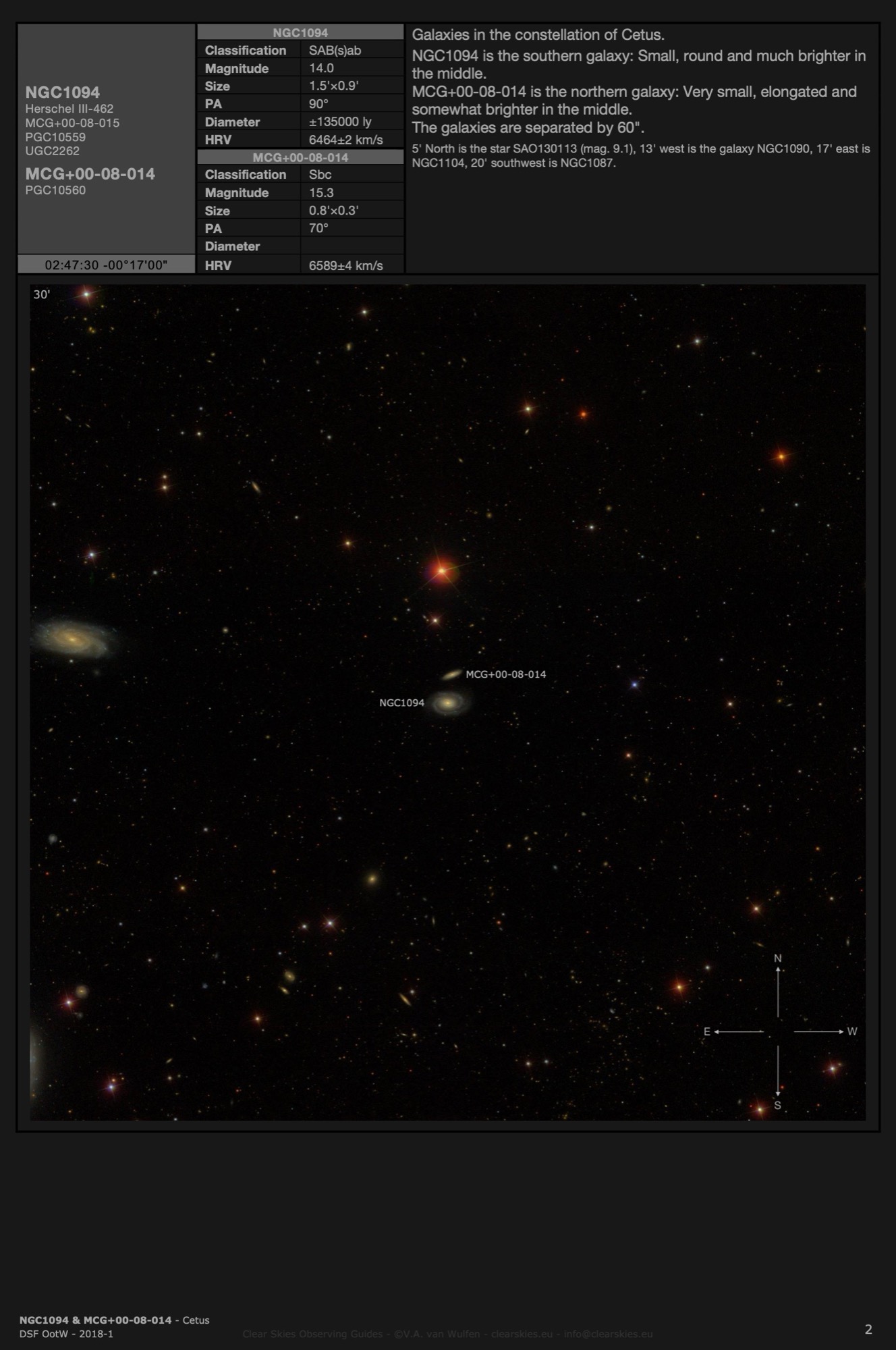This screenshot has width=896, height=1350.
Task: Click the south arrow of the compass
Action: [778, 1073]
